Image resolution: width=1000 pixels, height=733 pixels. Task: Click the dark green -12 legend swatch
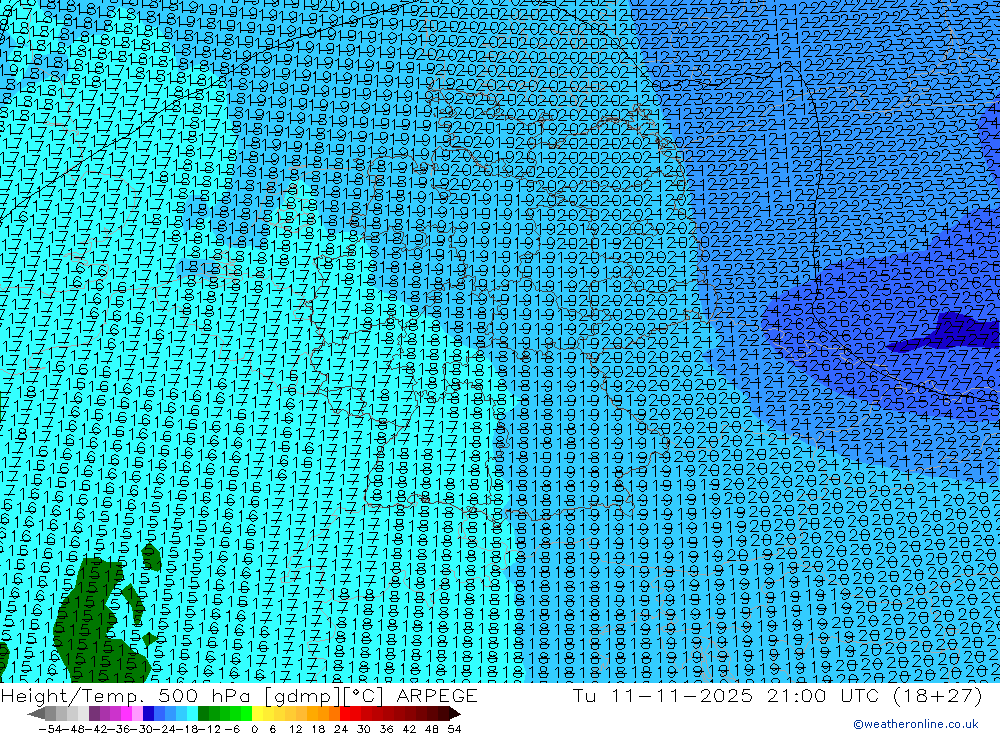click(203, 714)
